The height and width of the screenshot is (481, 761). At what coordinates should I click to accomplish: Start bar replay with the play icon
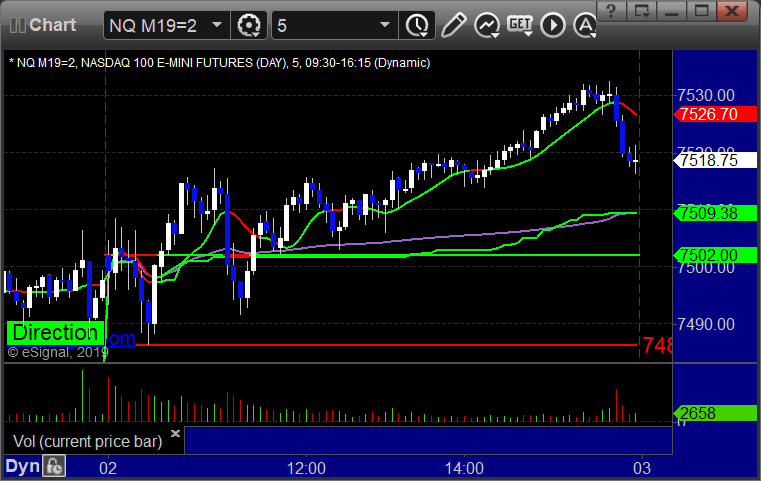point(553,25)
